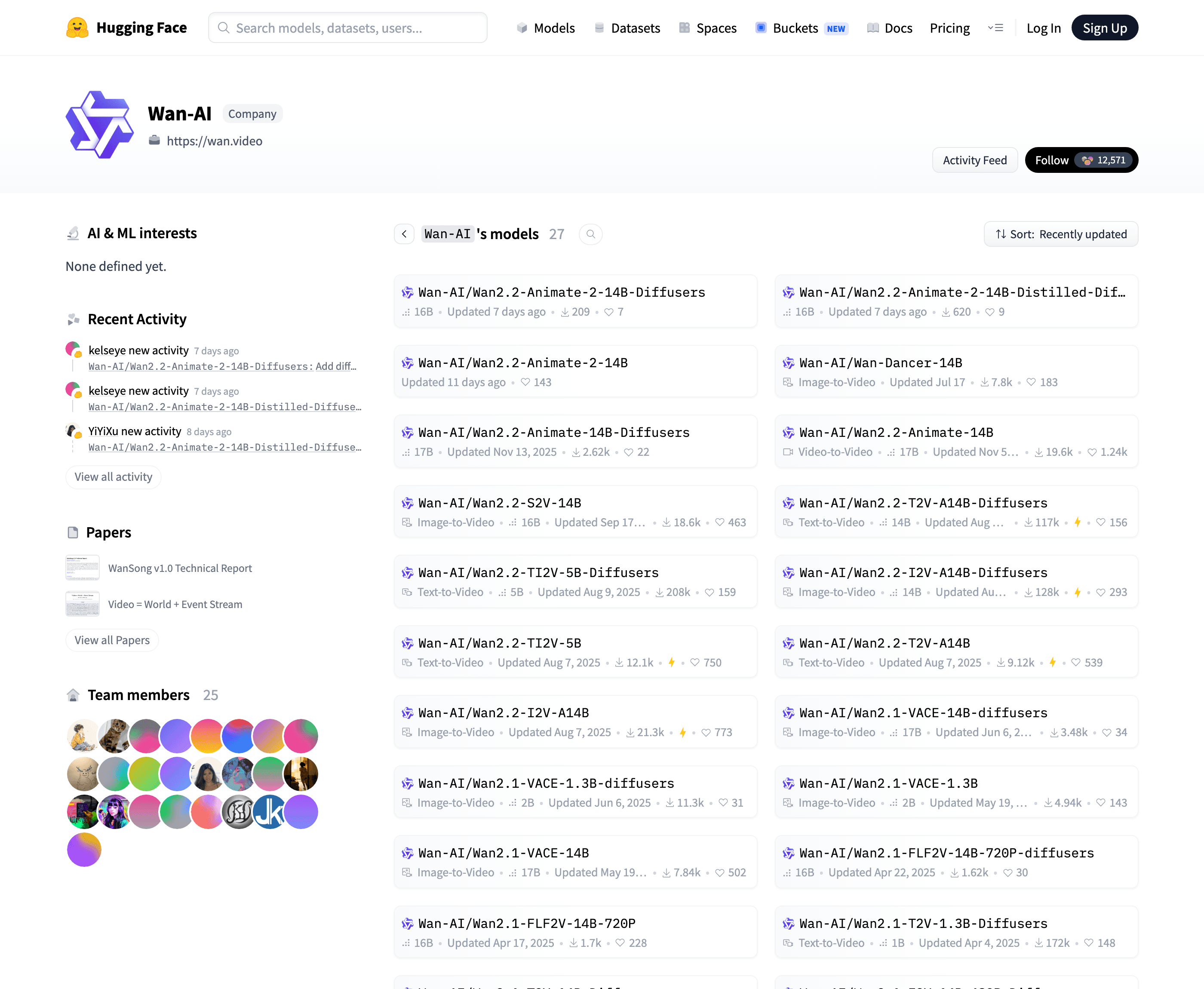The height and width of the screenshot is (989, 1204).
Task: Open the Wan-AI/Wan2.2-I2V-A14B-Diffusers model card
Action: (956, 582)
